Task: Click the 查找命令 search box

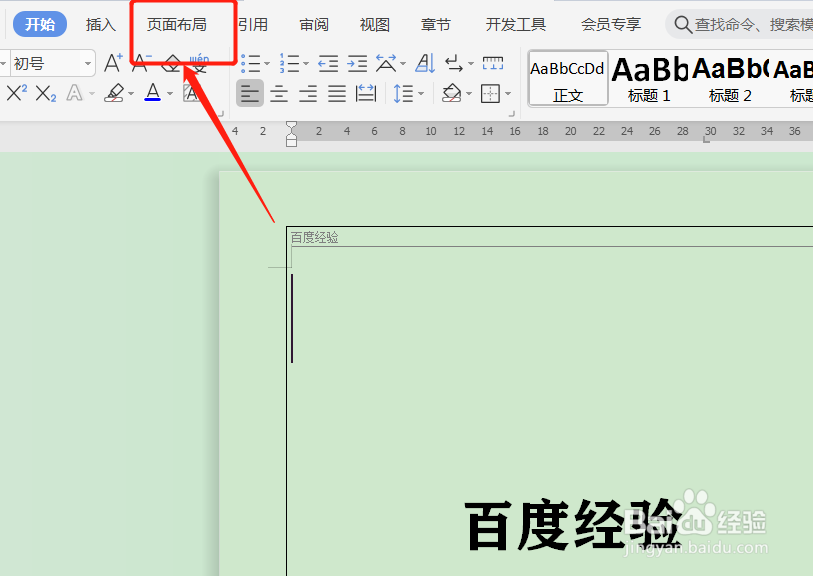Action: pos(741,24)
